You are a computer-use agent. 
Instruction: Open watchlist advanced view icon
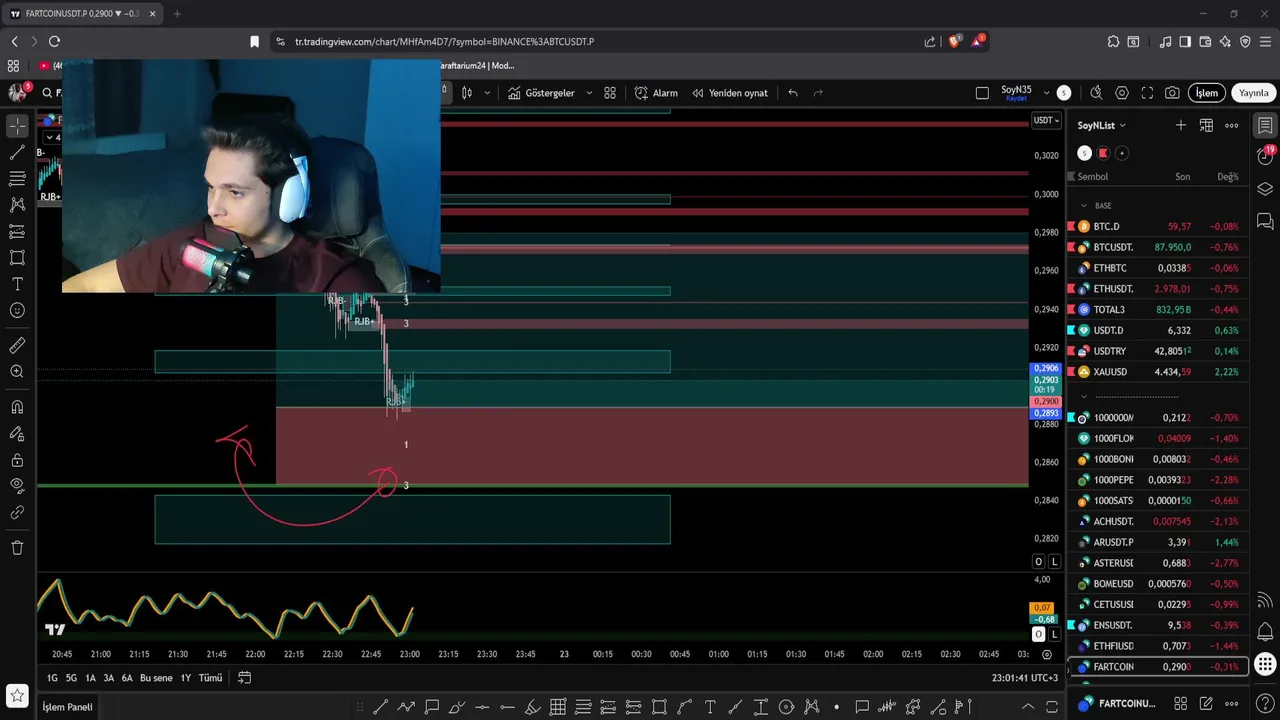coord(1206,125)
